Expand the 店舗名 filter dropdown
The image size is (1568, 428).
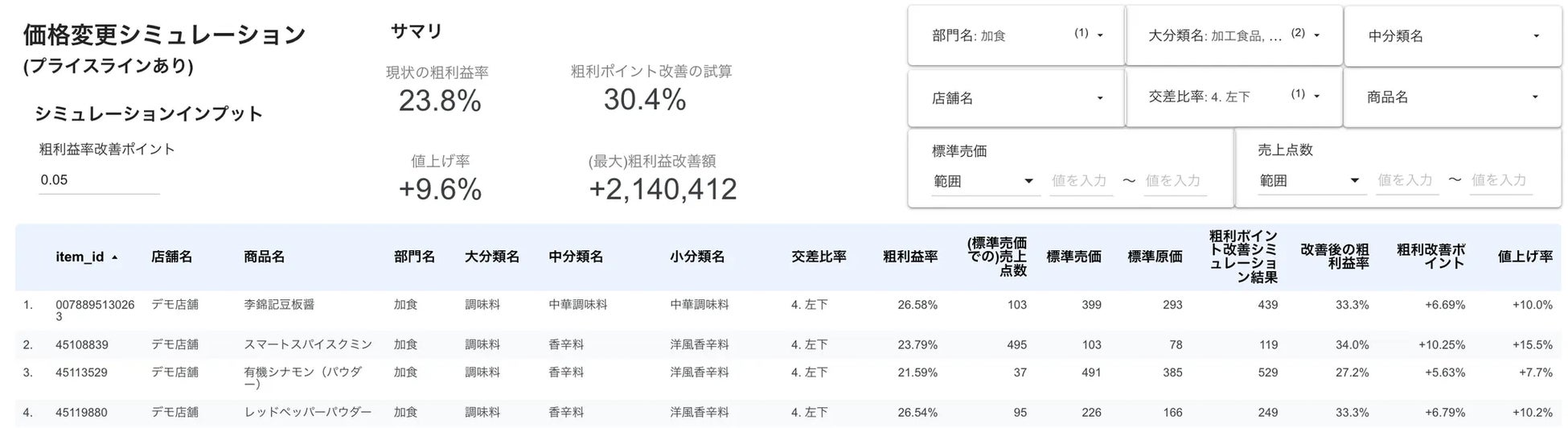pyautogui.click(x=1016, y=98)
